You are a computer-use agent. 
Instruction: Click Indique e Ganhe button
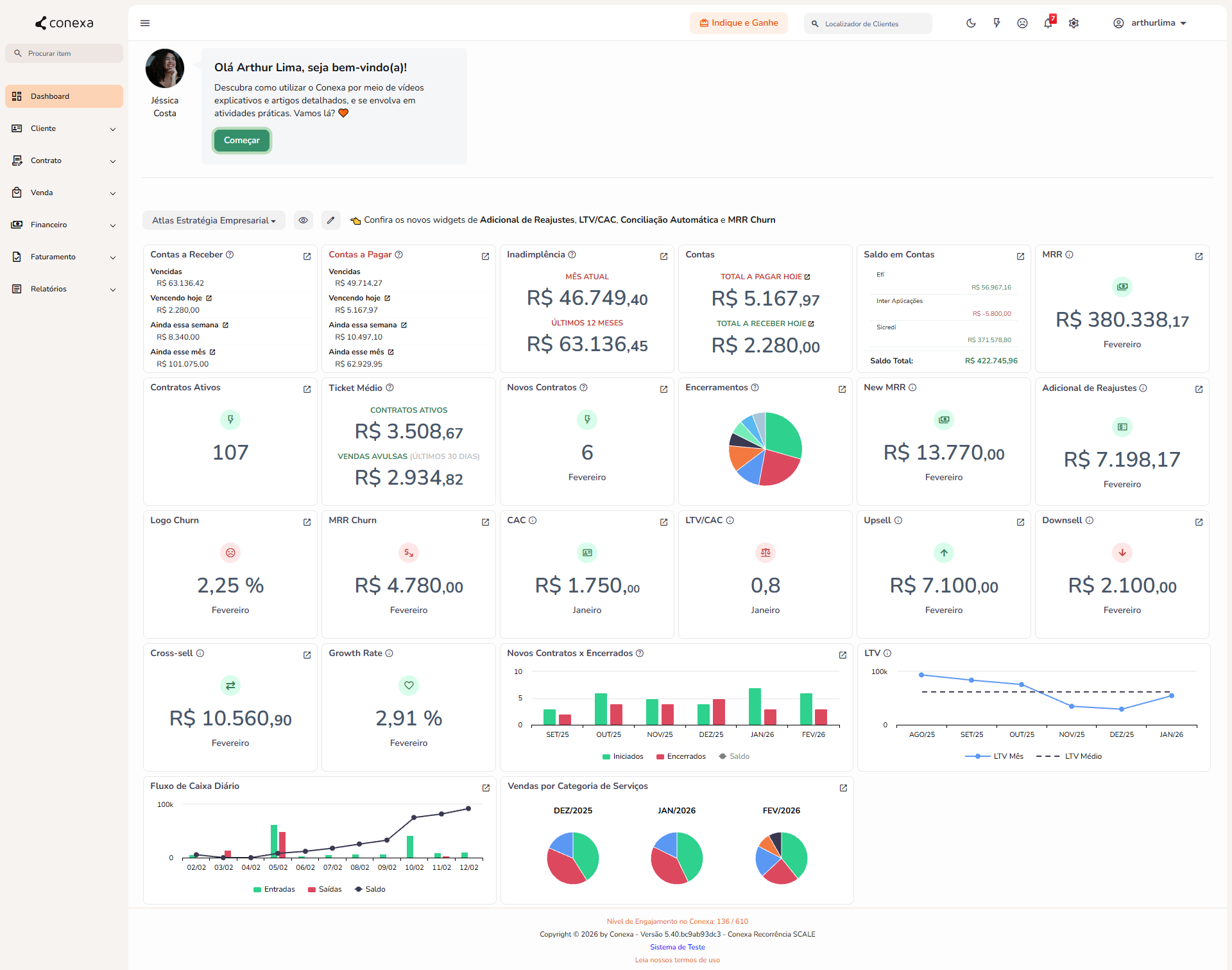(739, 23)
